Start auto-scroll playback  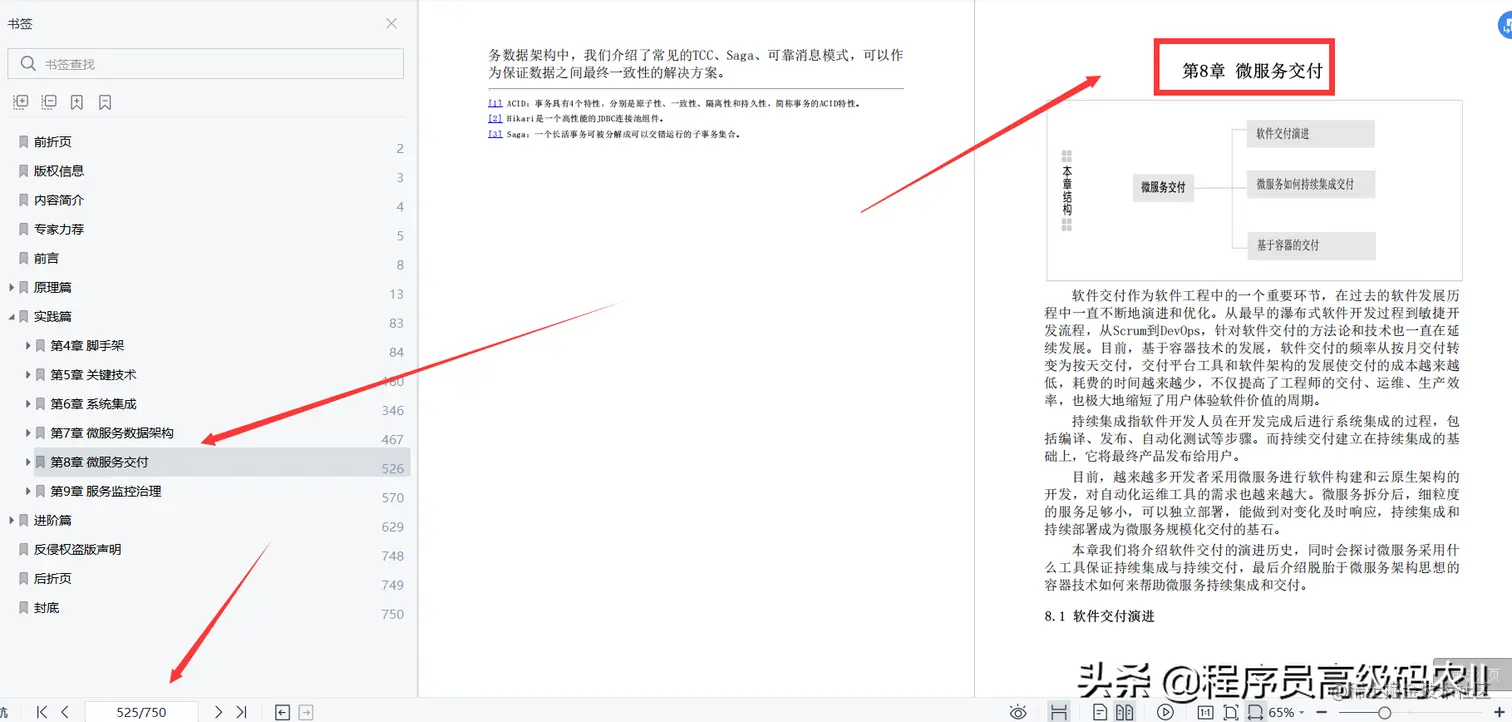pyautogui.click(x=1164, y=712)
